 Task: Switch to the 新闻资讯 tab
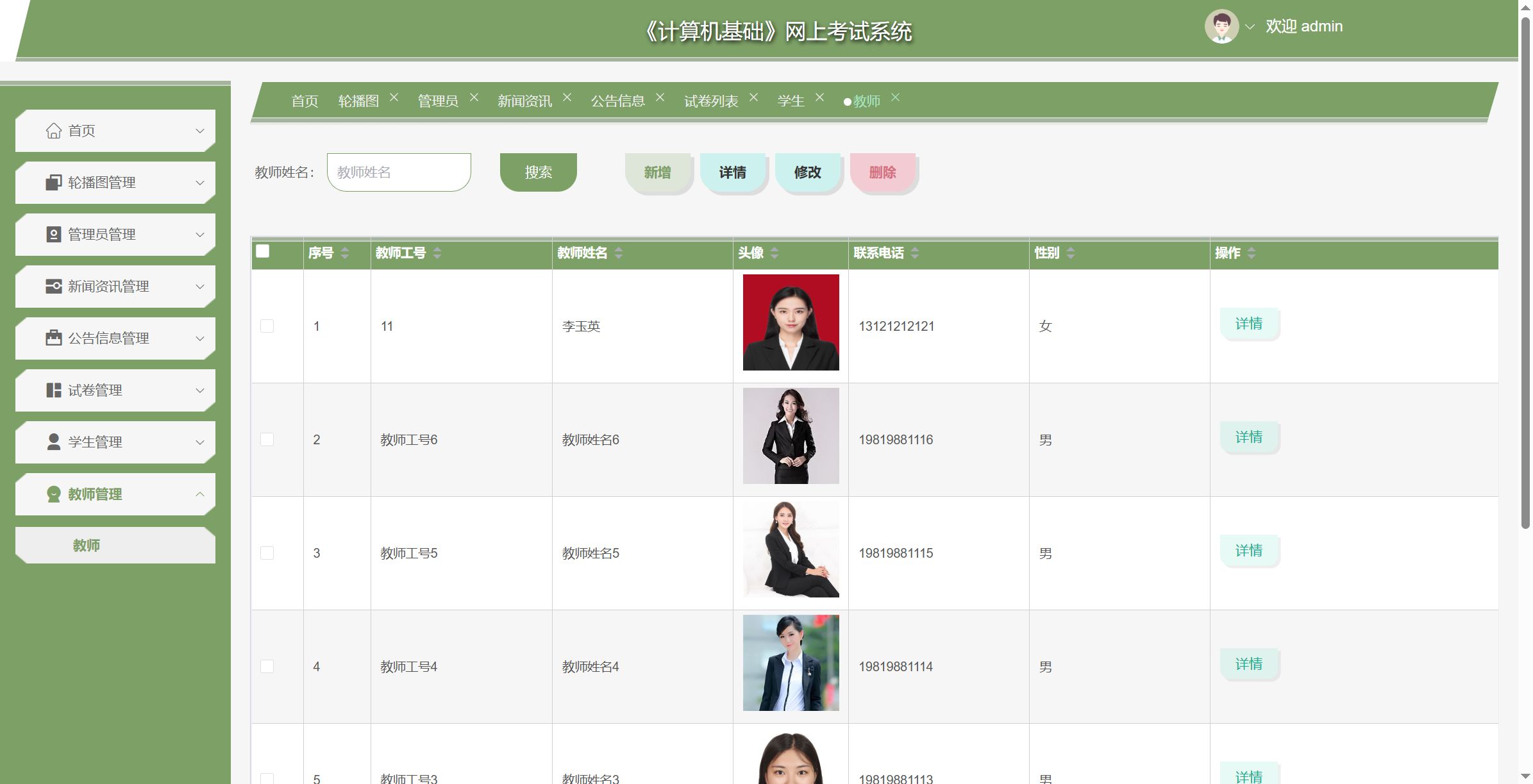click(524, 101)
